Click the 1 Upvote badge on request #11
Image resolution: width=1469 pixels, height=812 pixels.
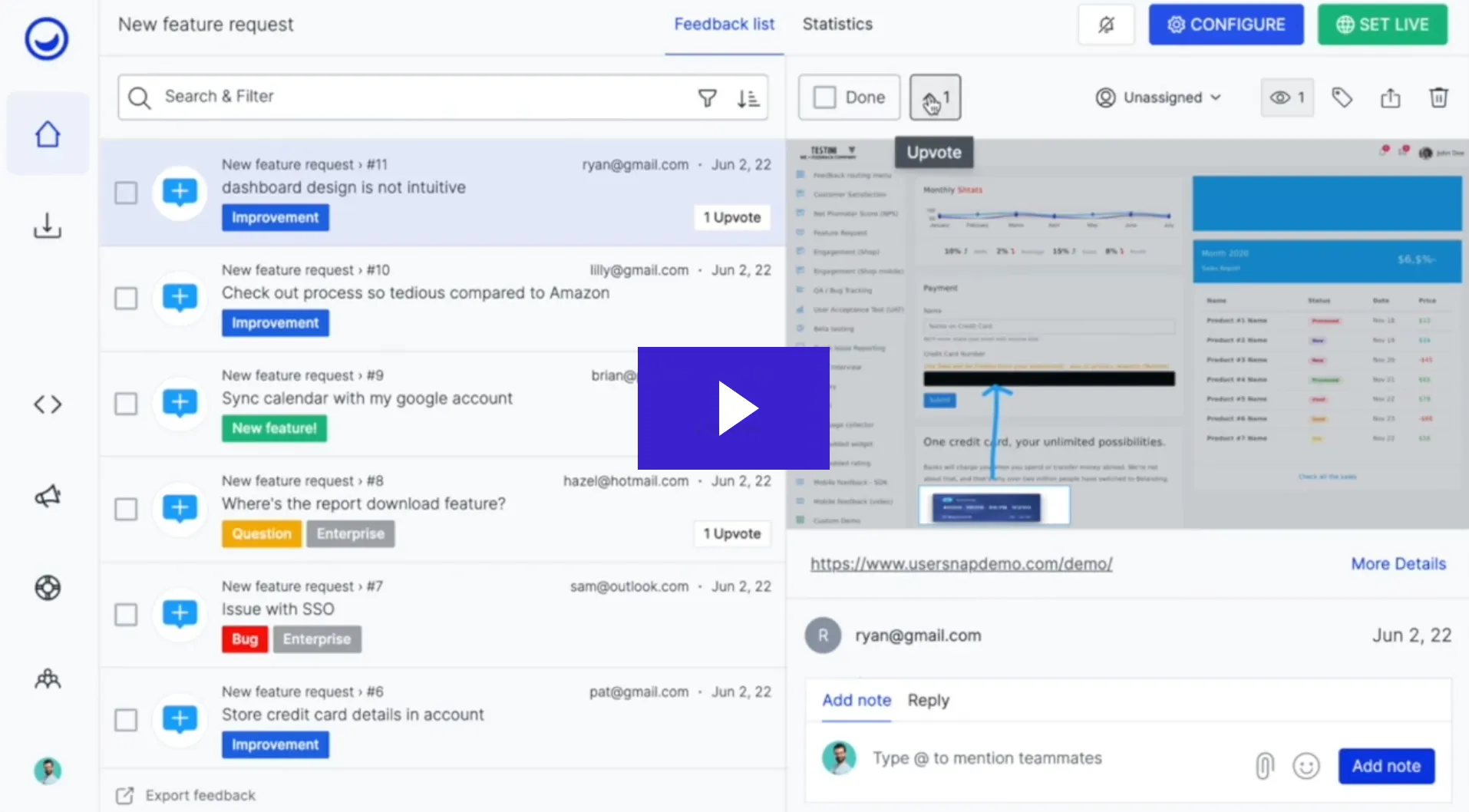(x=732, y=218)
